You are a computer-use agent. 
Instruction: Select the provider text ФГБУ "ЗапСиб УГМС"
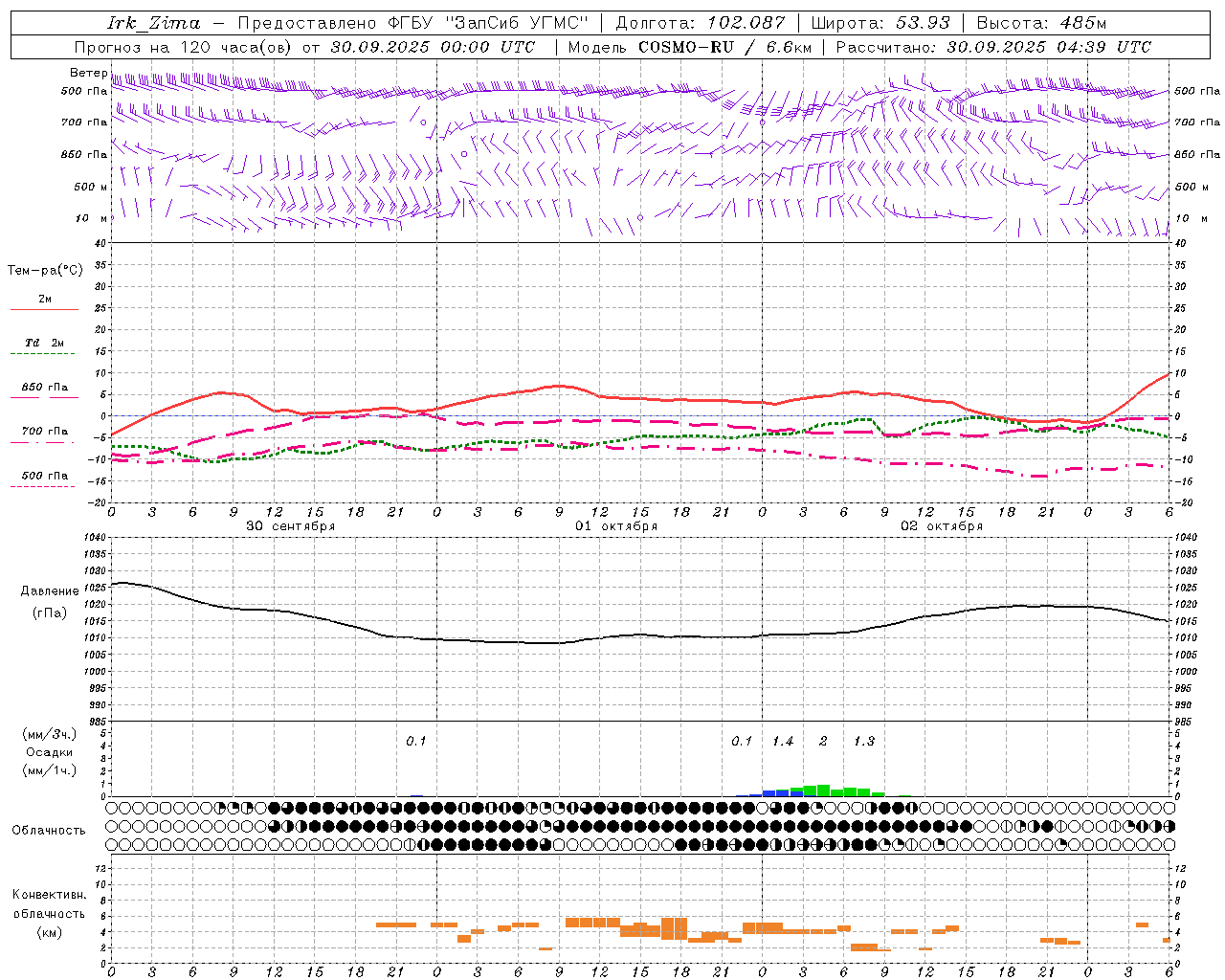pos(488,23)
